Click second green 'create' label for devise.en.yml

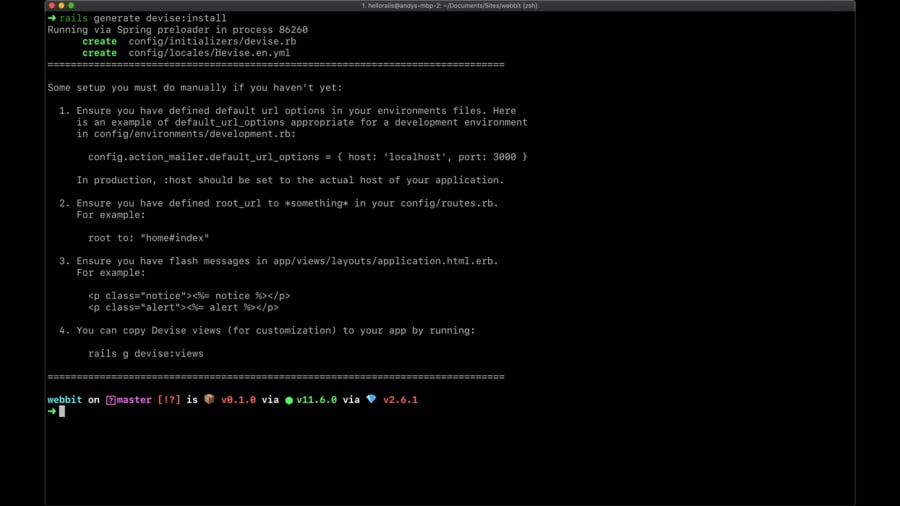point(99,53)
